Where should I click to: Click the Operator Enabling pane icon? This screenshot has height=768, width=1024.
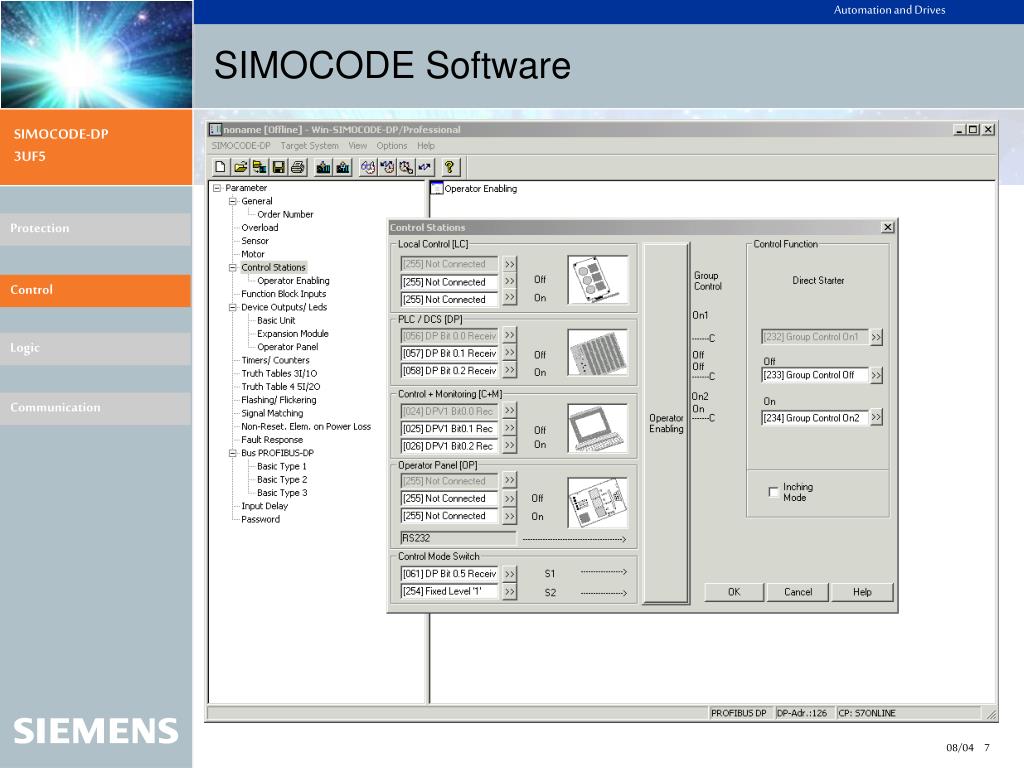[x=436, y=188]
